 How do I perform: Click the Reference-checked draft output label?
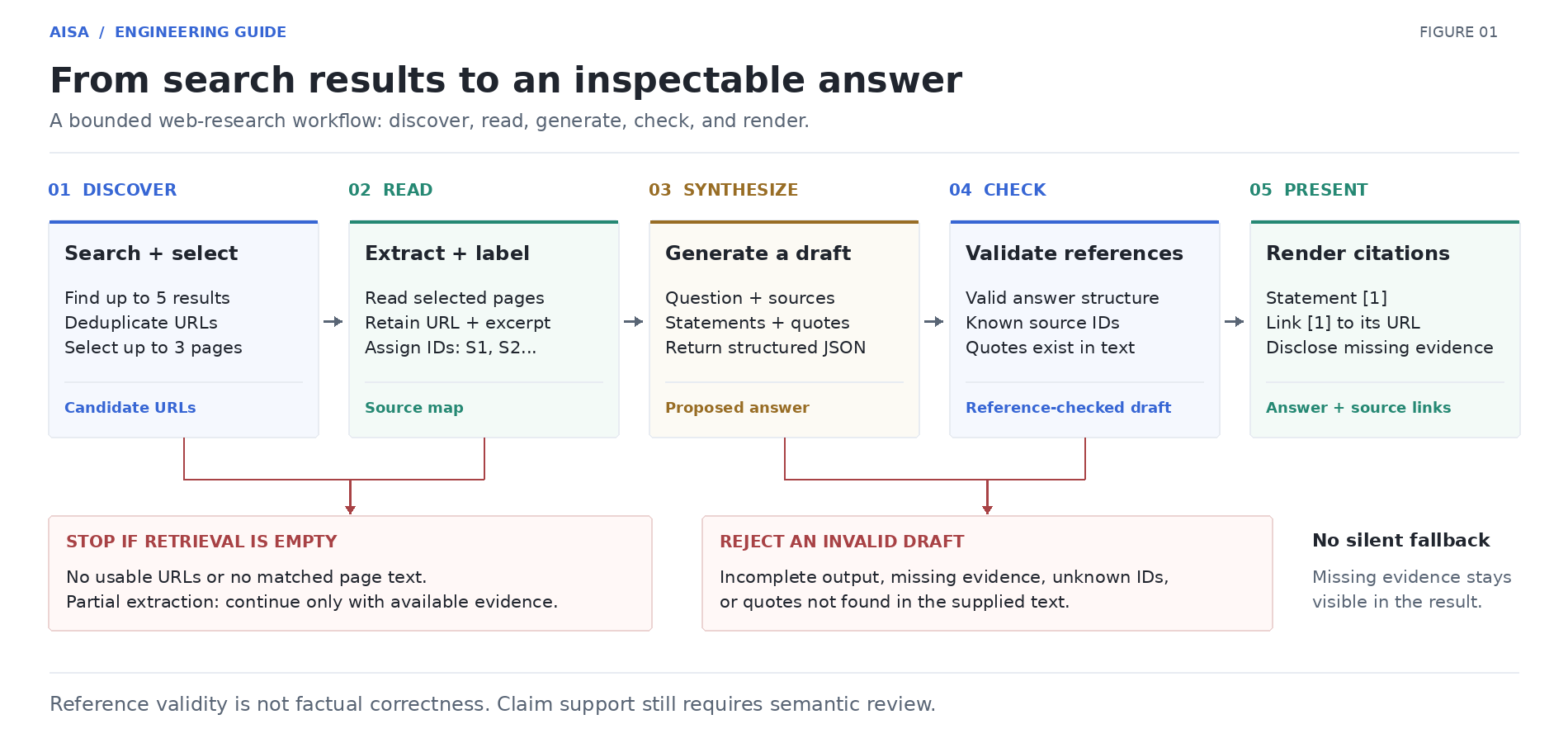coord(1069,408)
